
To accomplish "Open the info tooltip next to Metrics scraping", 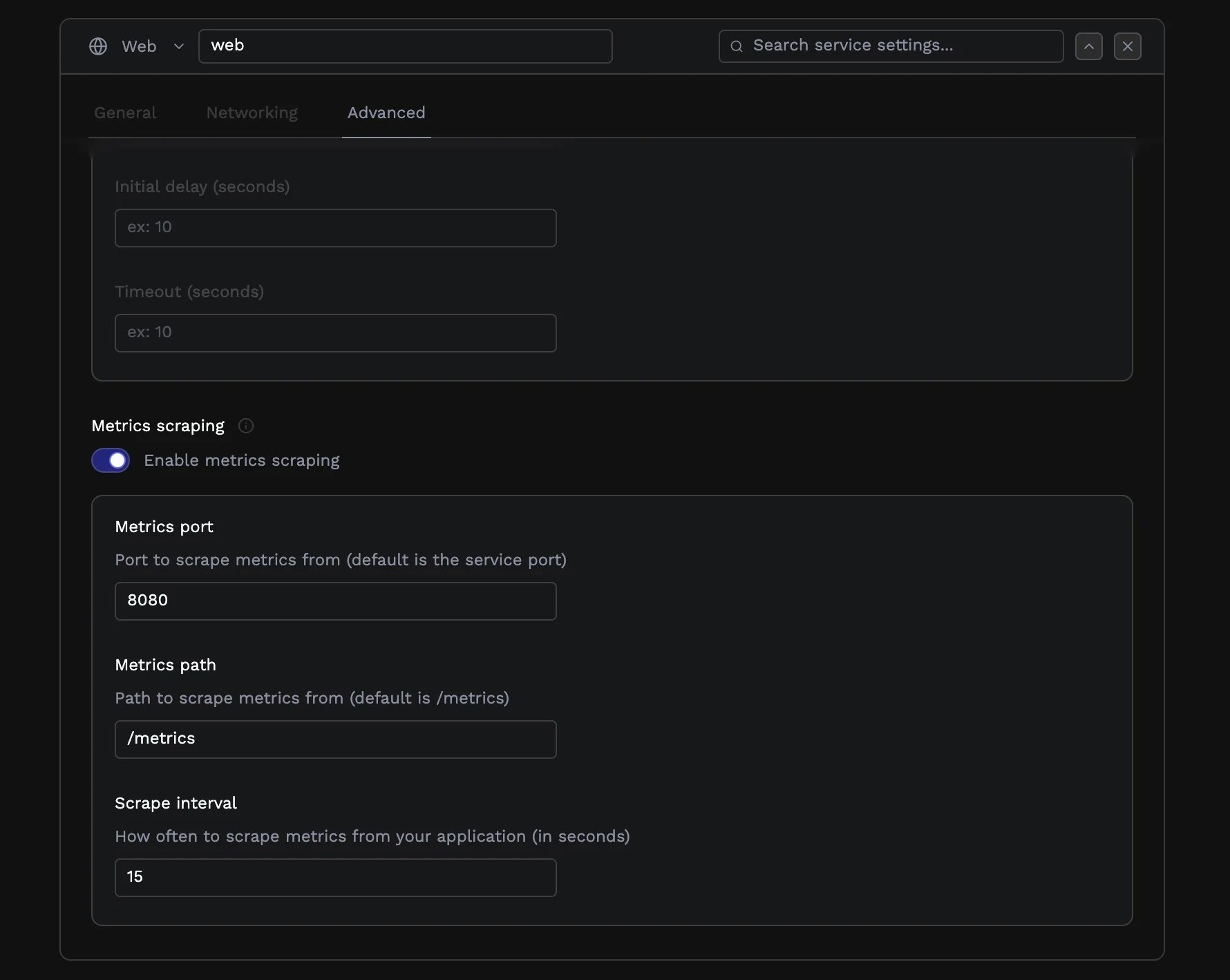I will (x=246, y=426).
